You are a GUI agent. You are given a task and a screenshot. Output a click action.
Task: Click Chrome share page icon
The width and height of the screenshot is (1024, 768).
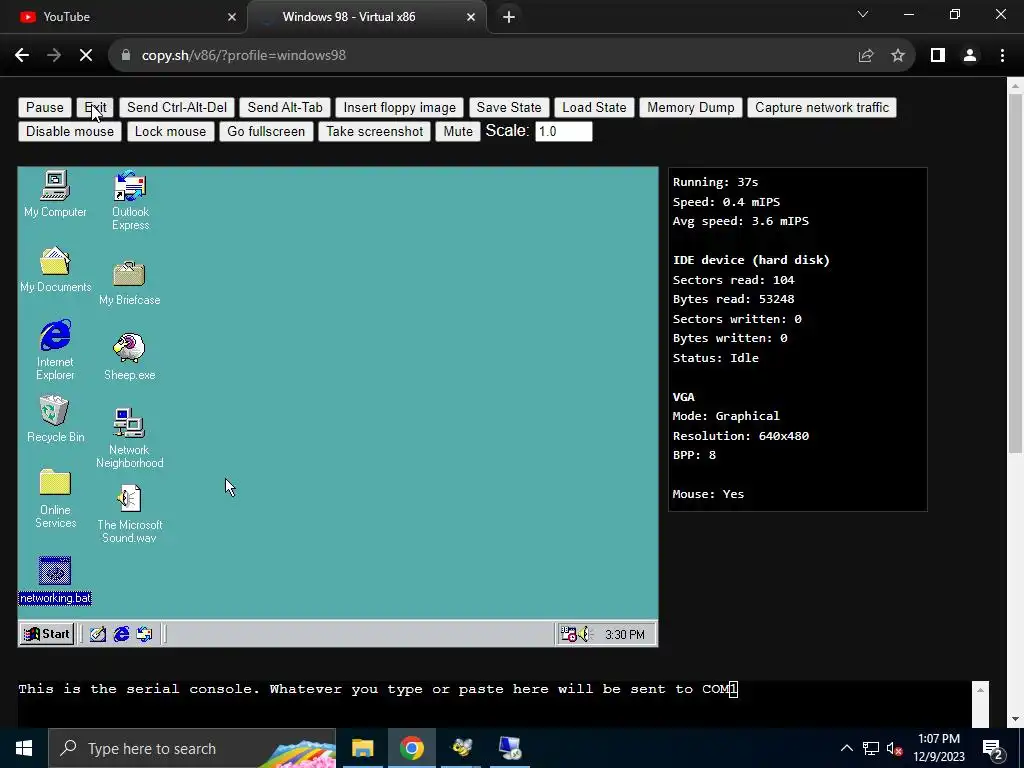coord(866,56)
